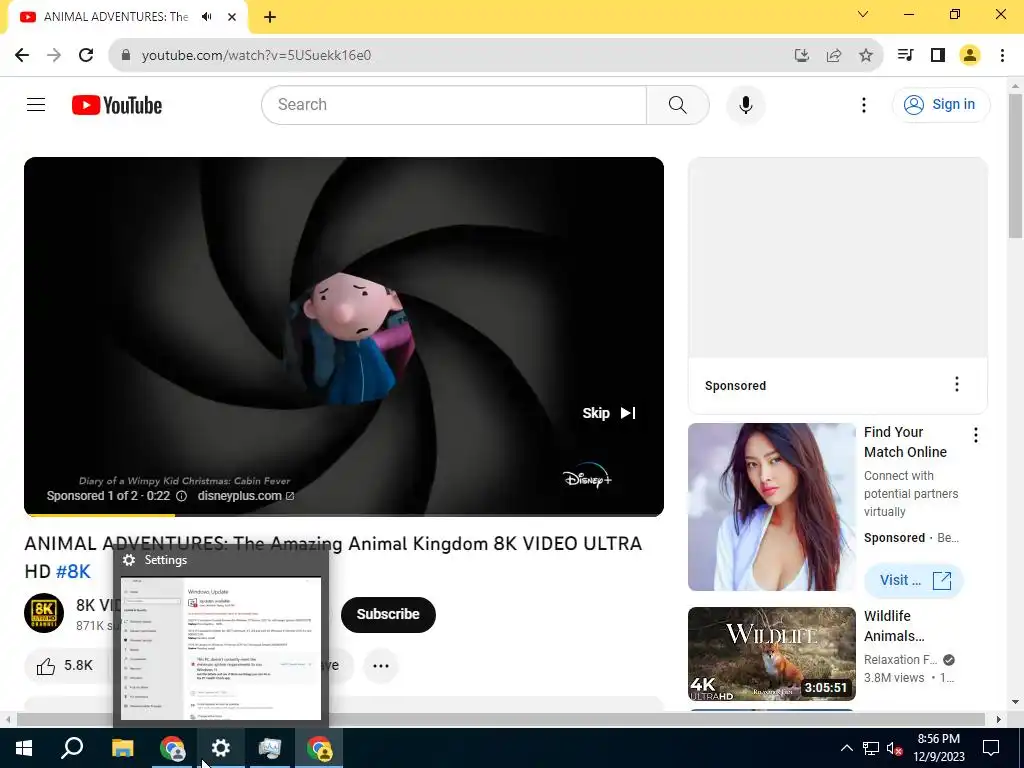Open the media controls icon in the toolbar
The width and height of the screenshot is (1024, 768).
click(x=906, y=55)
